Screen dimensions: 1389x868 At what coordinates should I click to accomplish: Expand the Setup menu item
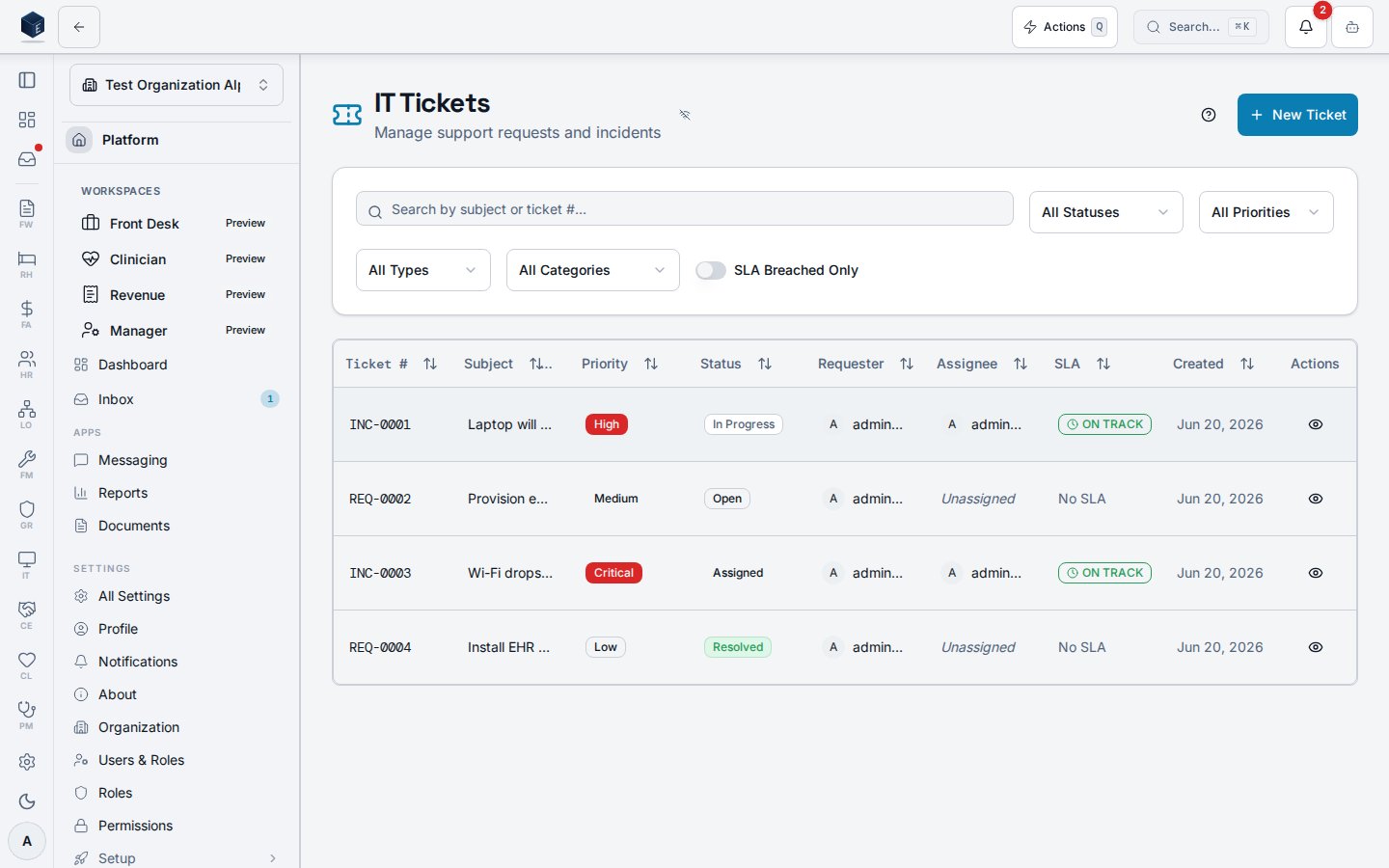click(x=177, y=858)
